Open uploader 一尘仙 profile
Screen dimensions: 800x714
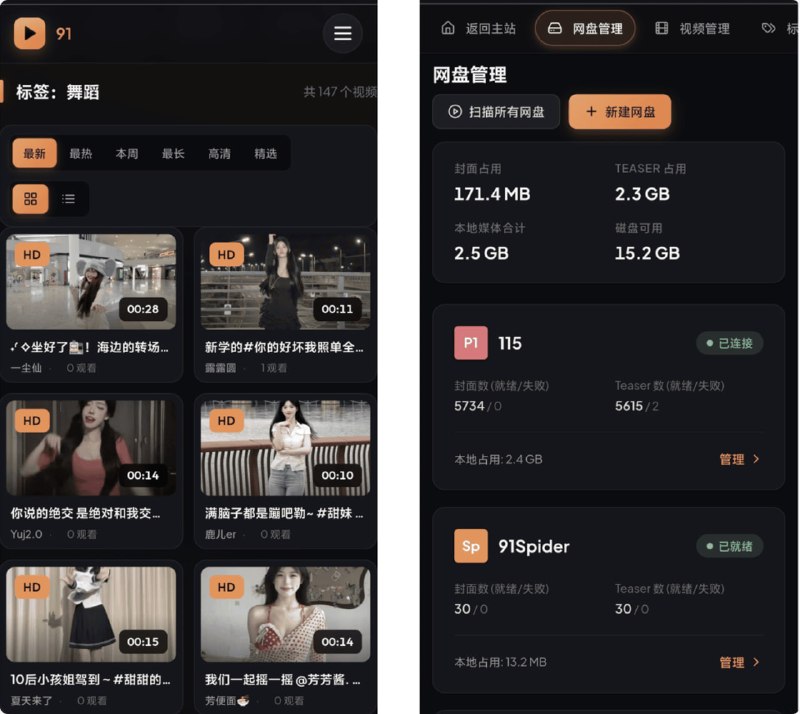(26, 368)
